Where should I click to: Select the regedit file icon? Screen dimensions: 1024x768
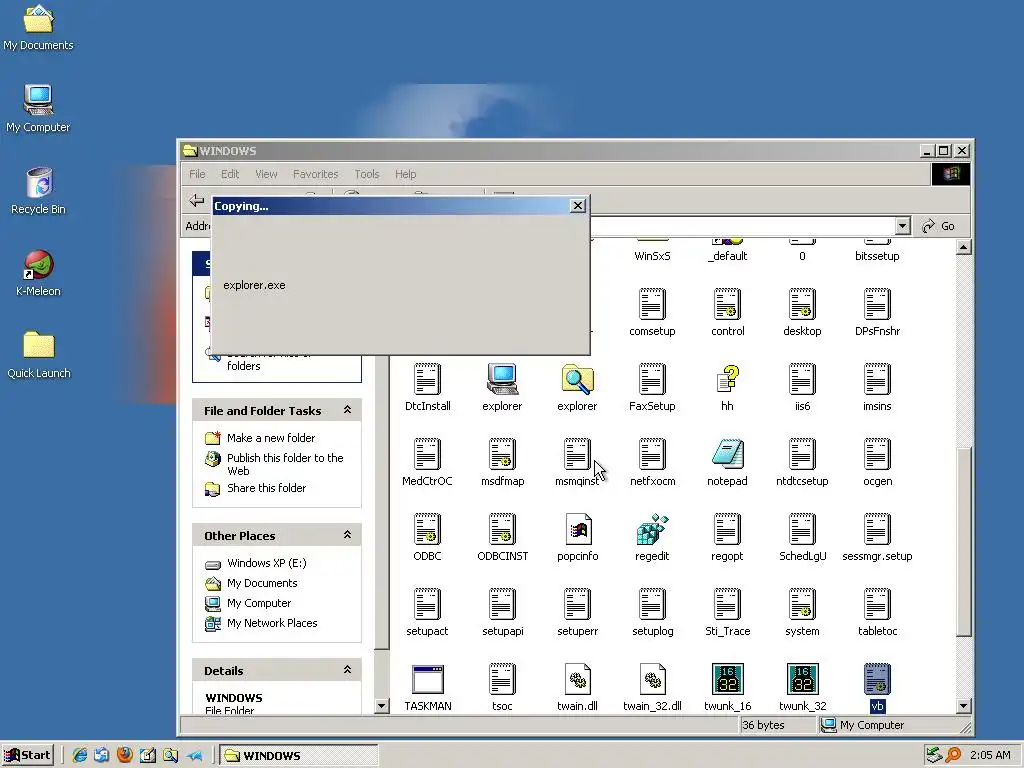pos(652,529)
